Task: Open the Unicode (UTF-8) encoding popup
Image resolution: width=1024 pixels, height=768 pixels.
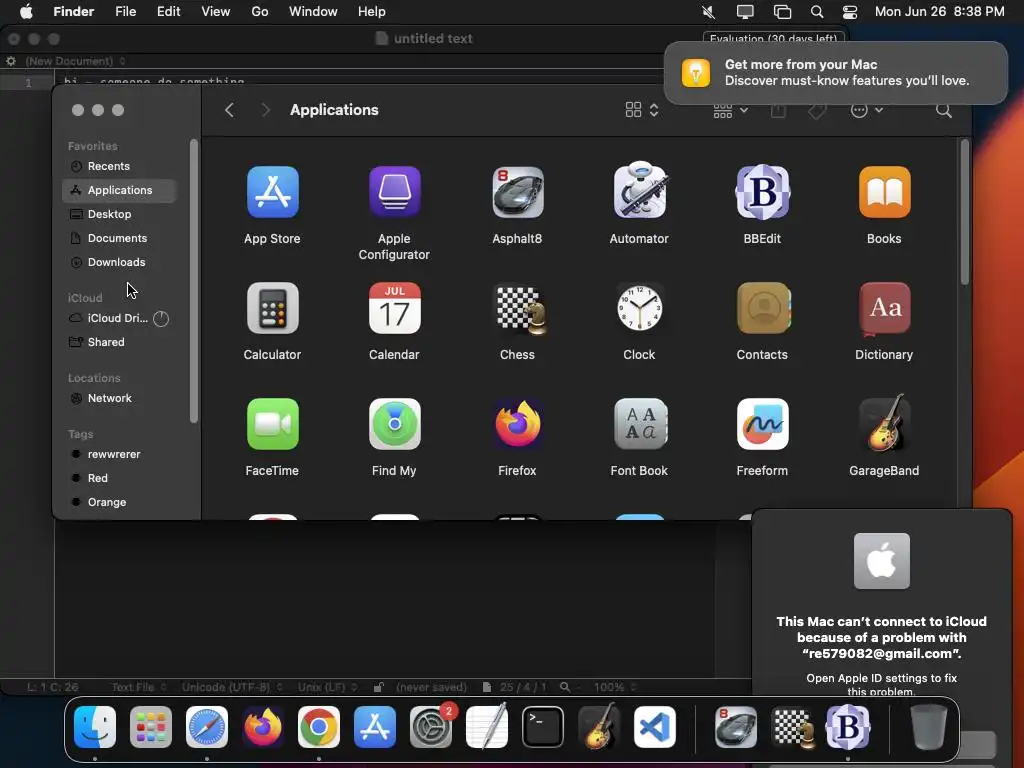Action: tap(232, 687)
